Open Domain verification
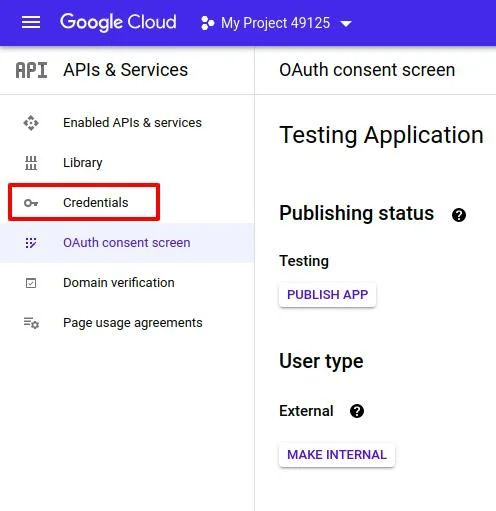 coord(119,283)
